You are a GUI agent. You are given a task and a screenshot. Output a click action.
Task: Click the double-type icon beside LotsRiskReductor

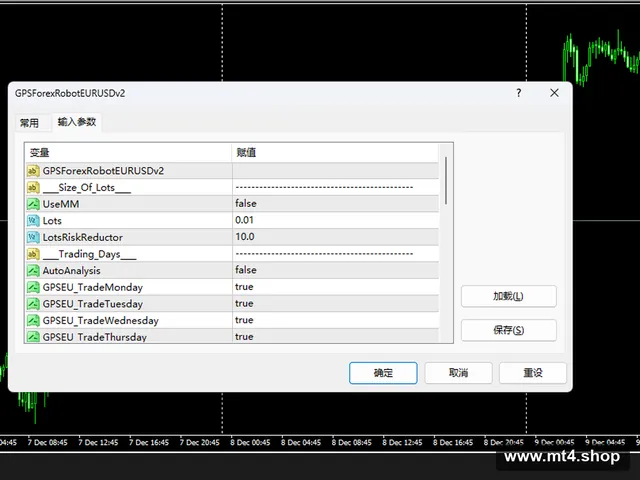[33, 237]
